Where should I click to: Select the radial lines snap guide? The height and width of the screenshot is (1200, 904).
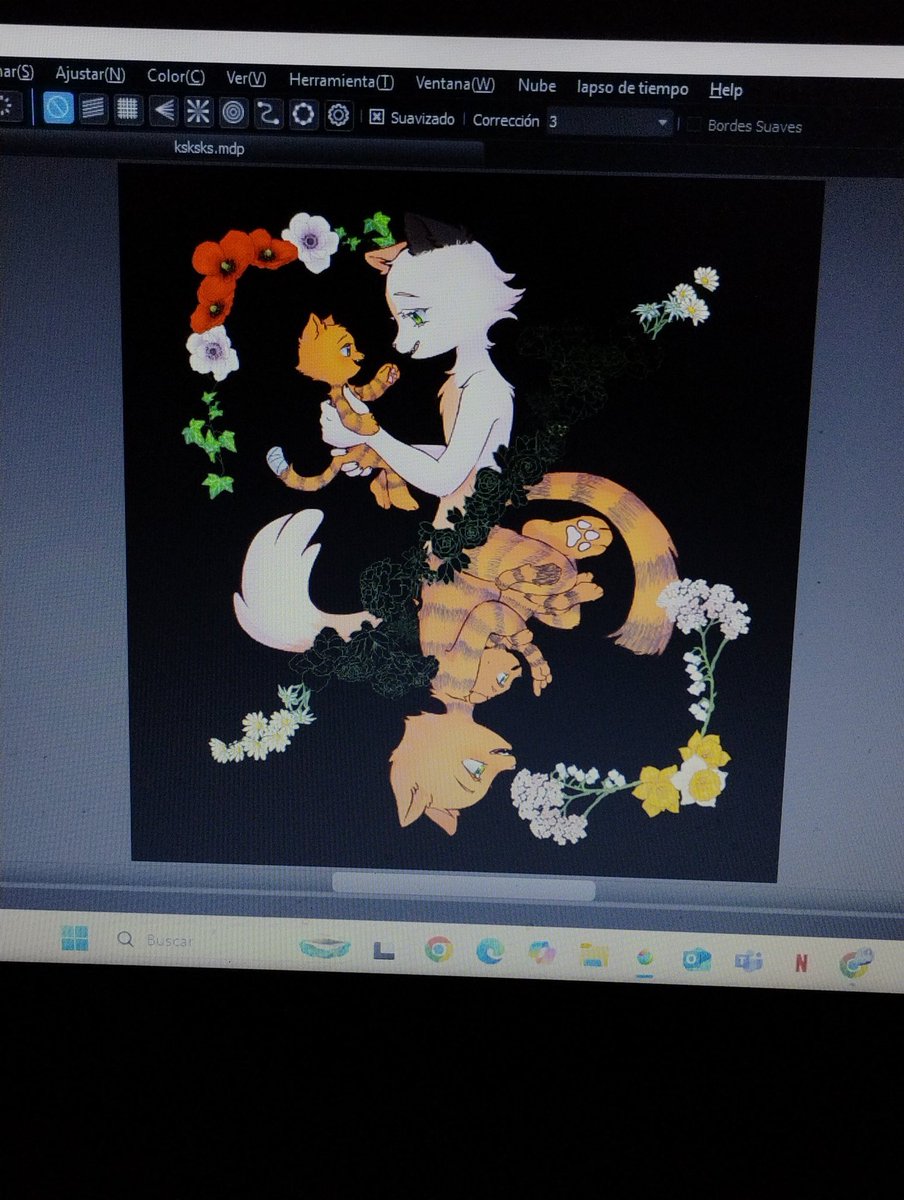coord(198,111)
